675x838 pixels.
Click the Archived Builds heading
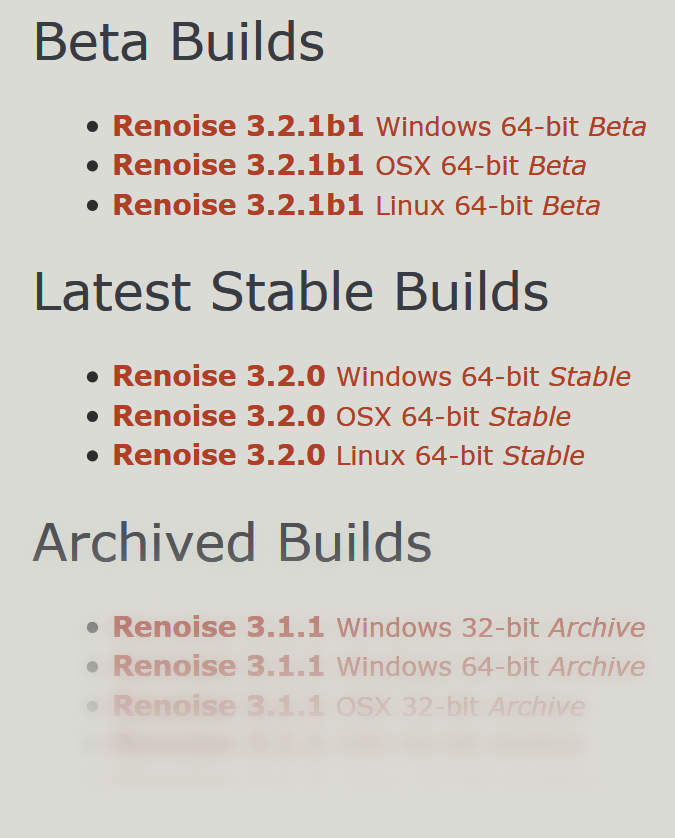click(232, 543)
